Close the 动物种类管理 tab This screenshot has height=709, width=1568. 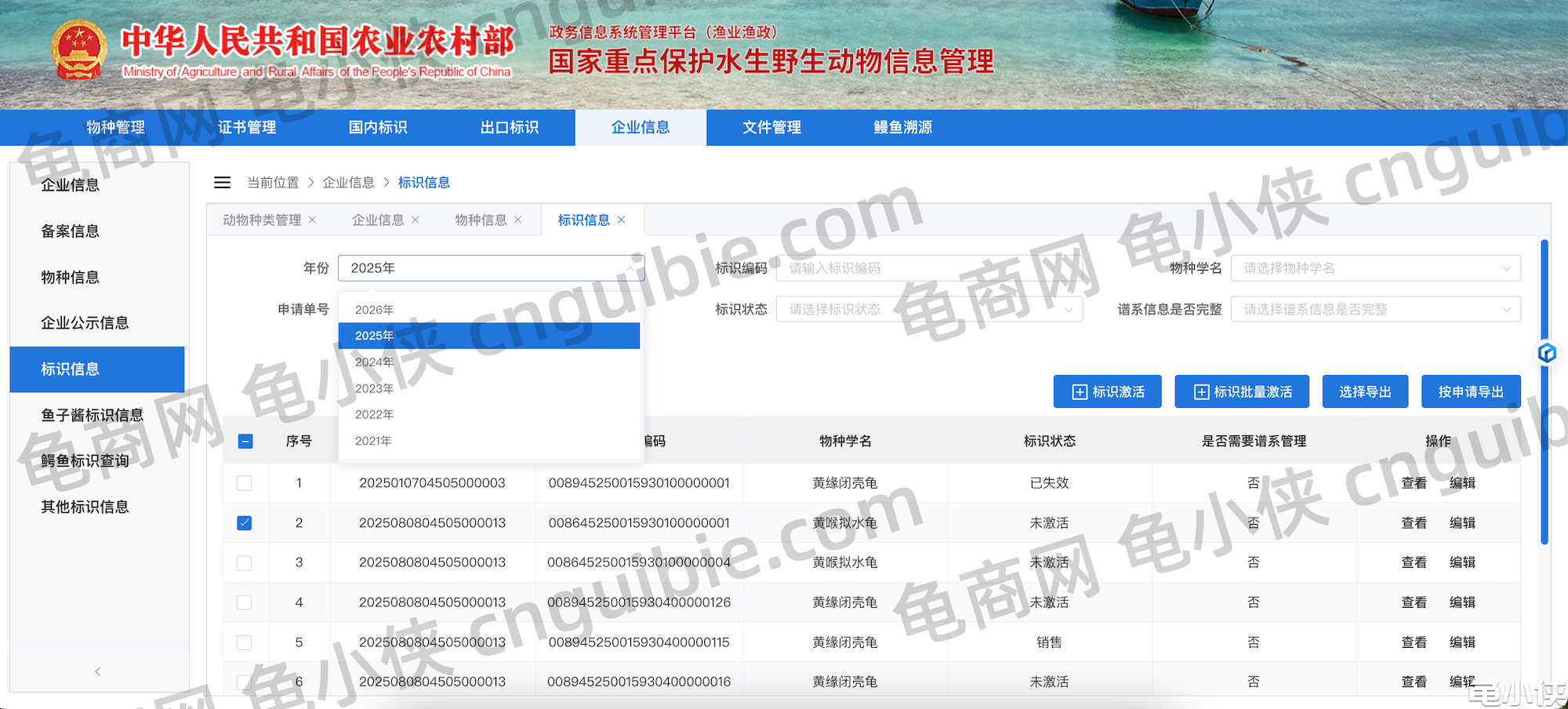312,220
